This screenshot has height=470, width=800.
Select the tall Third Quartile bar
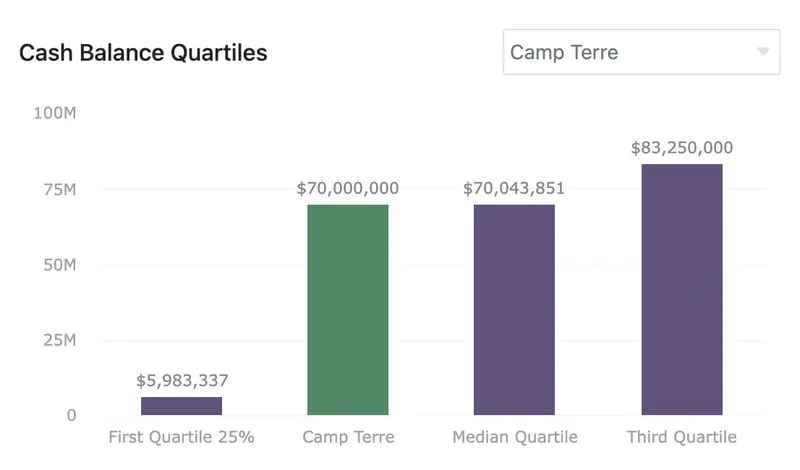pos(681,290)
